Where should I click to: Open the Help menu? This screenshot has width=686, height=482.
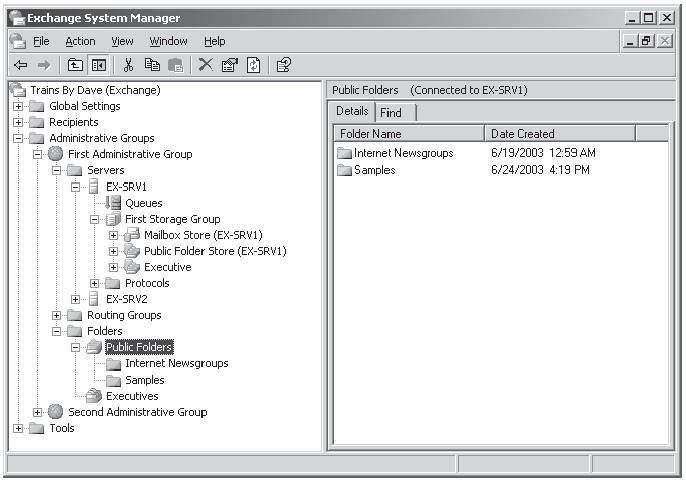pyautogui.click(x=214, y=41)
